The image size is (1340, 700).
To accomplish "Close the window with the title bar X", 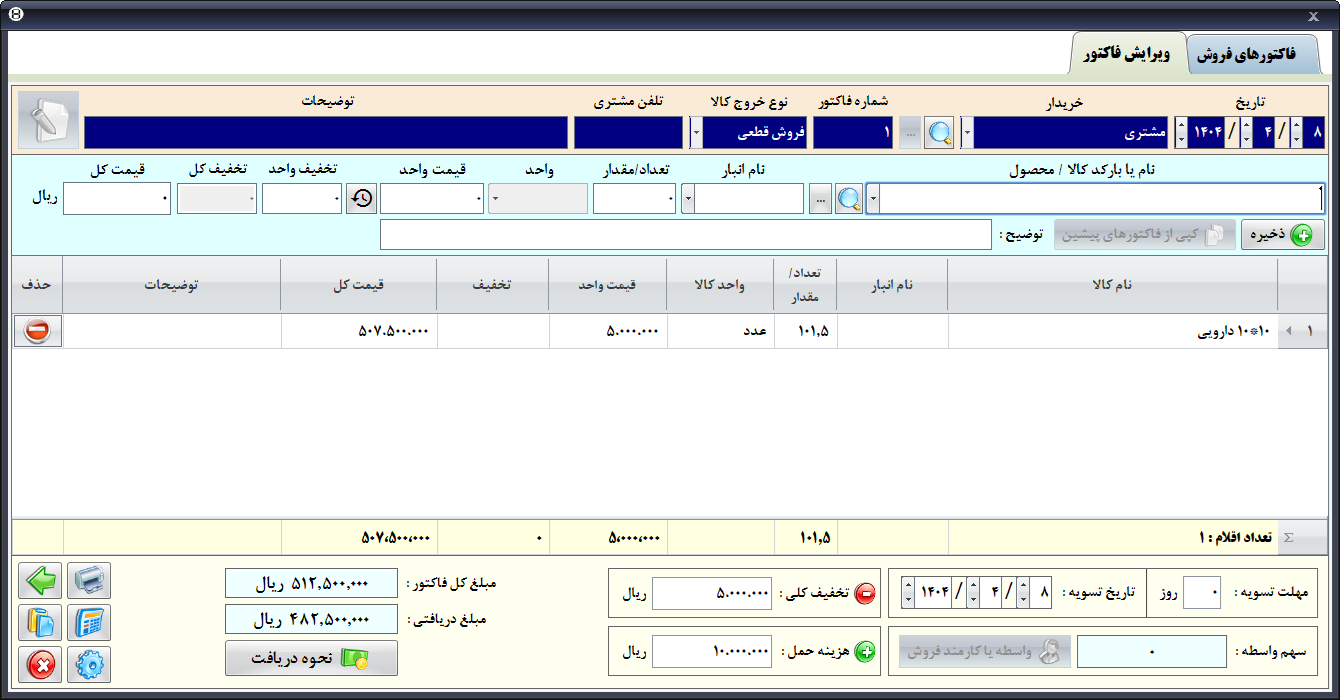I will (x=1313, y=16).
